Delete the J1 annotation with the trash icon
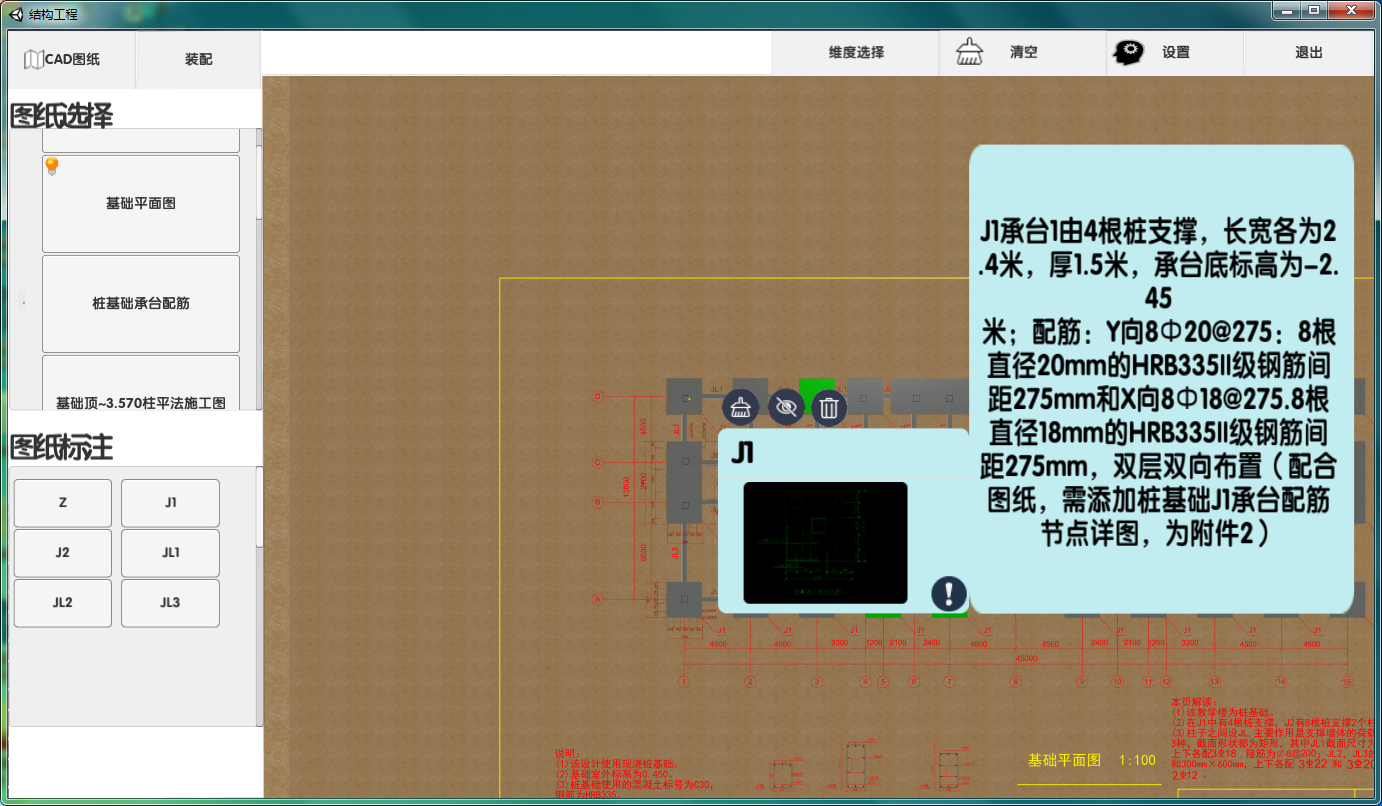This screenshot has width=1382, height=806. click(829, 407)
